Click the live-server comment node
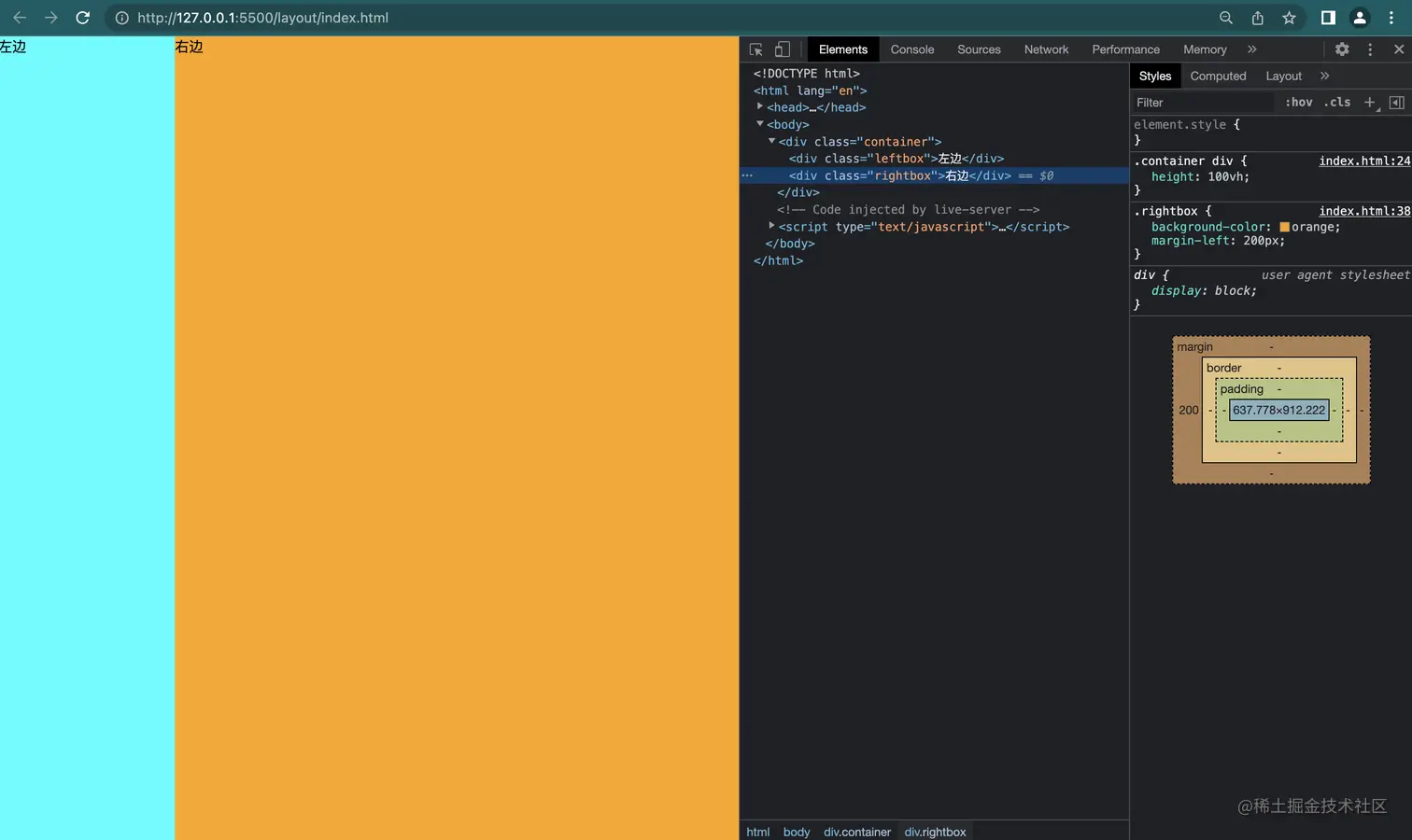This screenshot has height=840, width=1412. (x=908, y=209)
